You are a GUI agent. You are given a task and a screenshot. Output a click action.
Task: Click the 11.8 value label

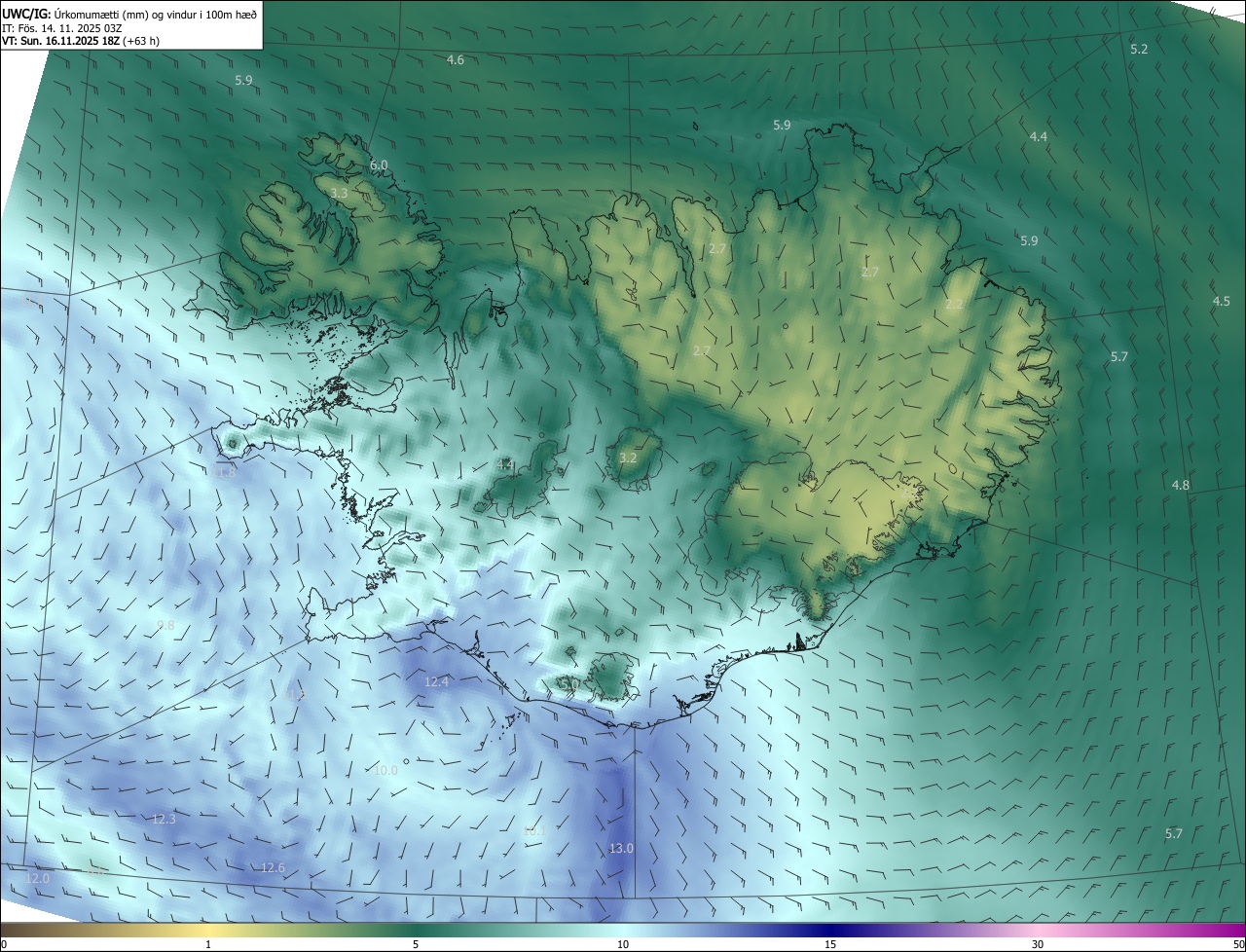pyautogui.click(x=226, y=472)
